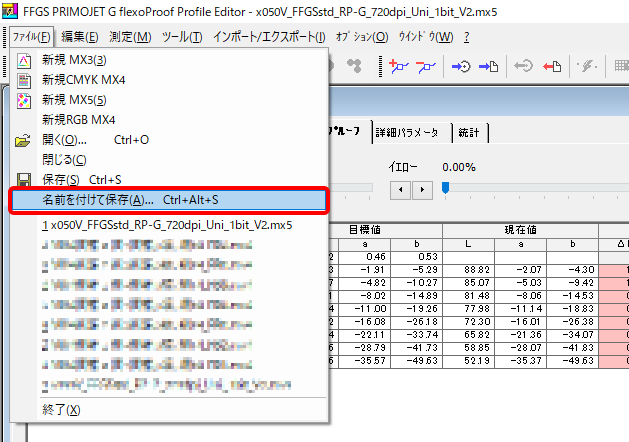Open the 測定(M) menu
Viewport: 629px width, 442px height.
point(130,37)
